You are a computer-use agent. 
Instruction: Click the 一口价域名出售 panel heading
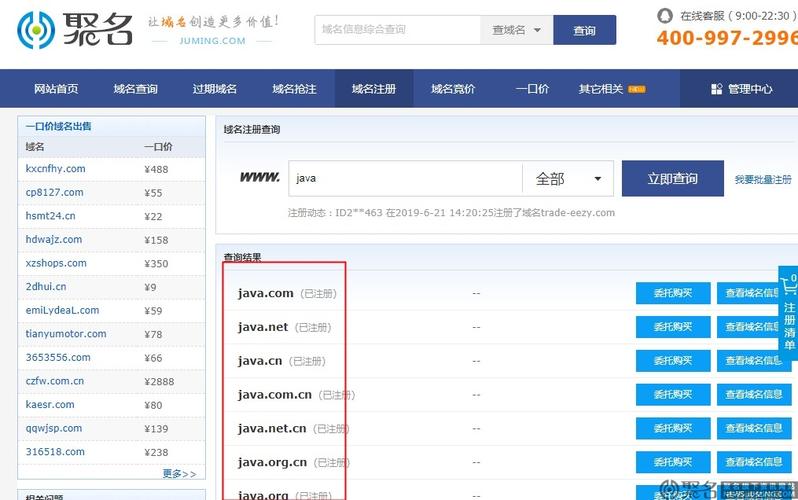click(59, 126)
